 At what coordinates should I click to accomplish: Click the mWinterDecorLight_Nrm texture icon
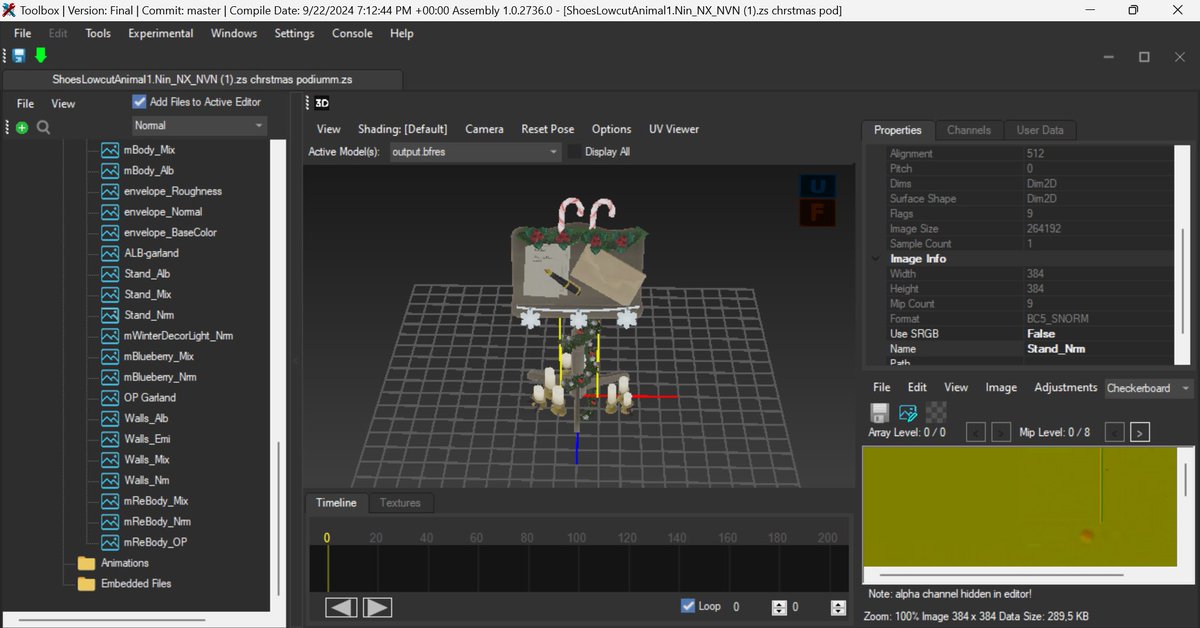pos(110,336)
